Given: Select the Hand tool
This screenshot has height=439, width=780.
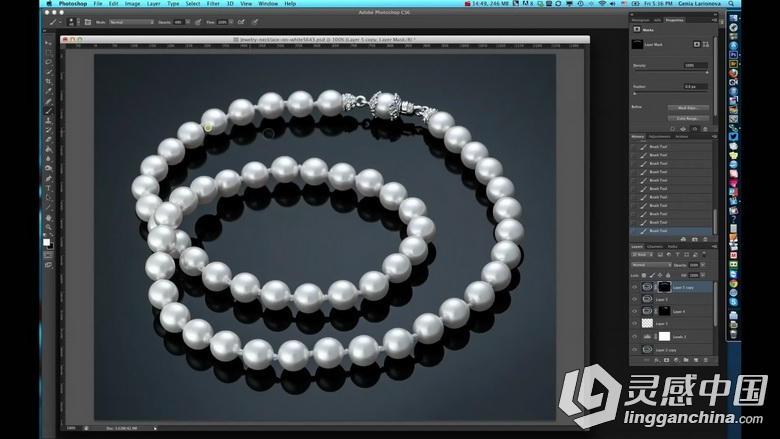Looking at the screenshot, I should tap(48, 218).
